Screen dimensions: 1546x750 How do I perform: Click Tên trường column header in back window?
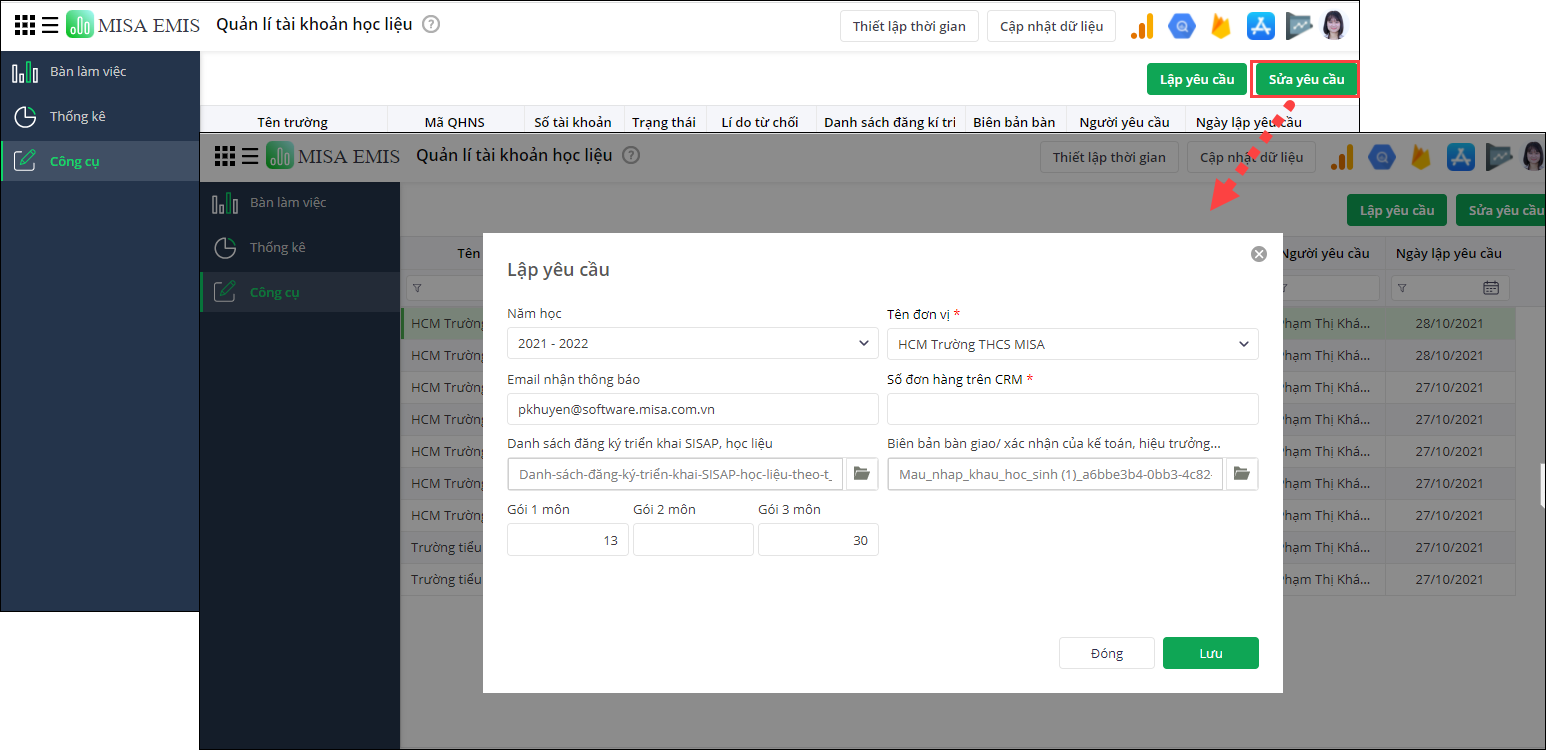[293, 122]
